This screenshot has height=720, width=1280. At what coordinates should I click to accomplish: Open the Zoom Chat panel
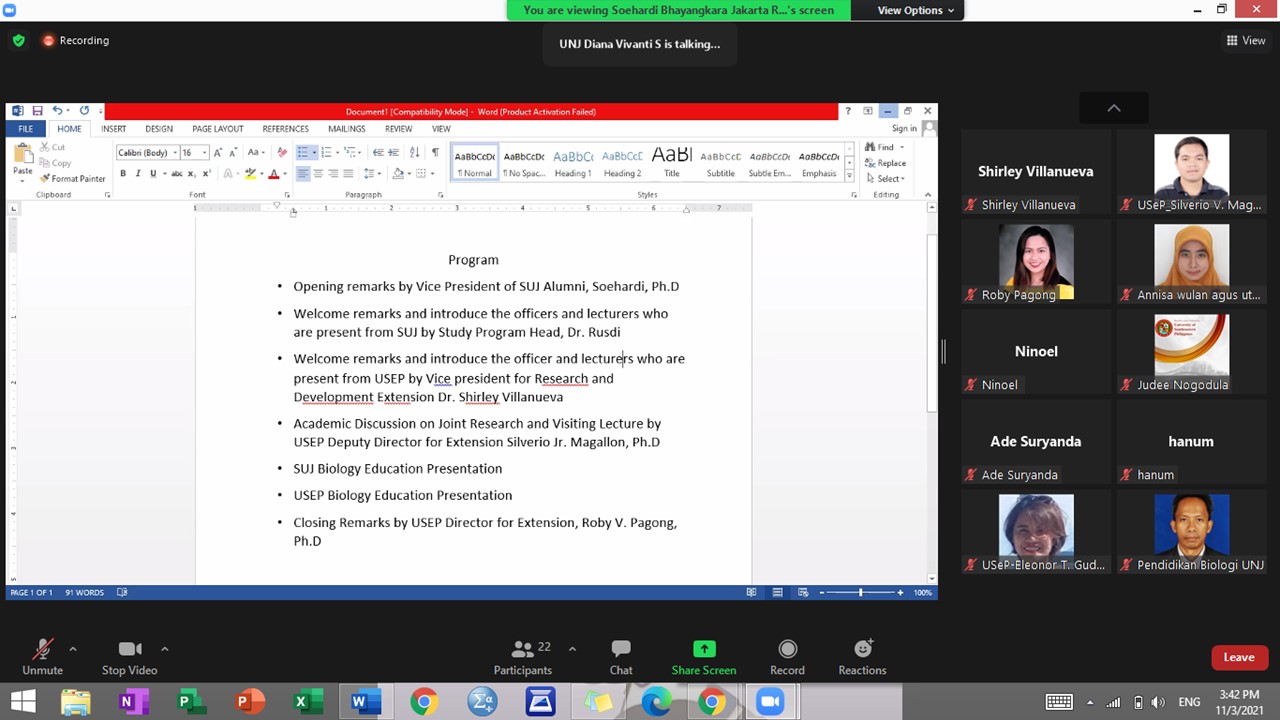[621, 657]
